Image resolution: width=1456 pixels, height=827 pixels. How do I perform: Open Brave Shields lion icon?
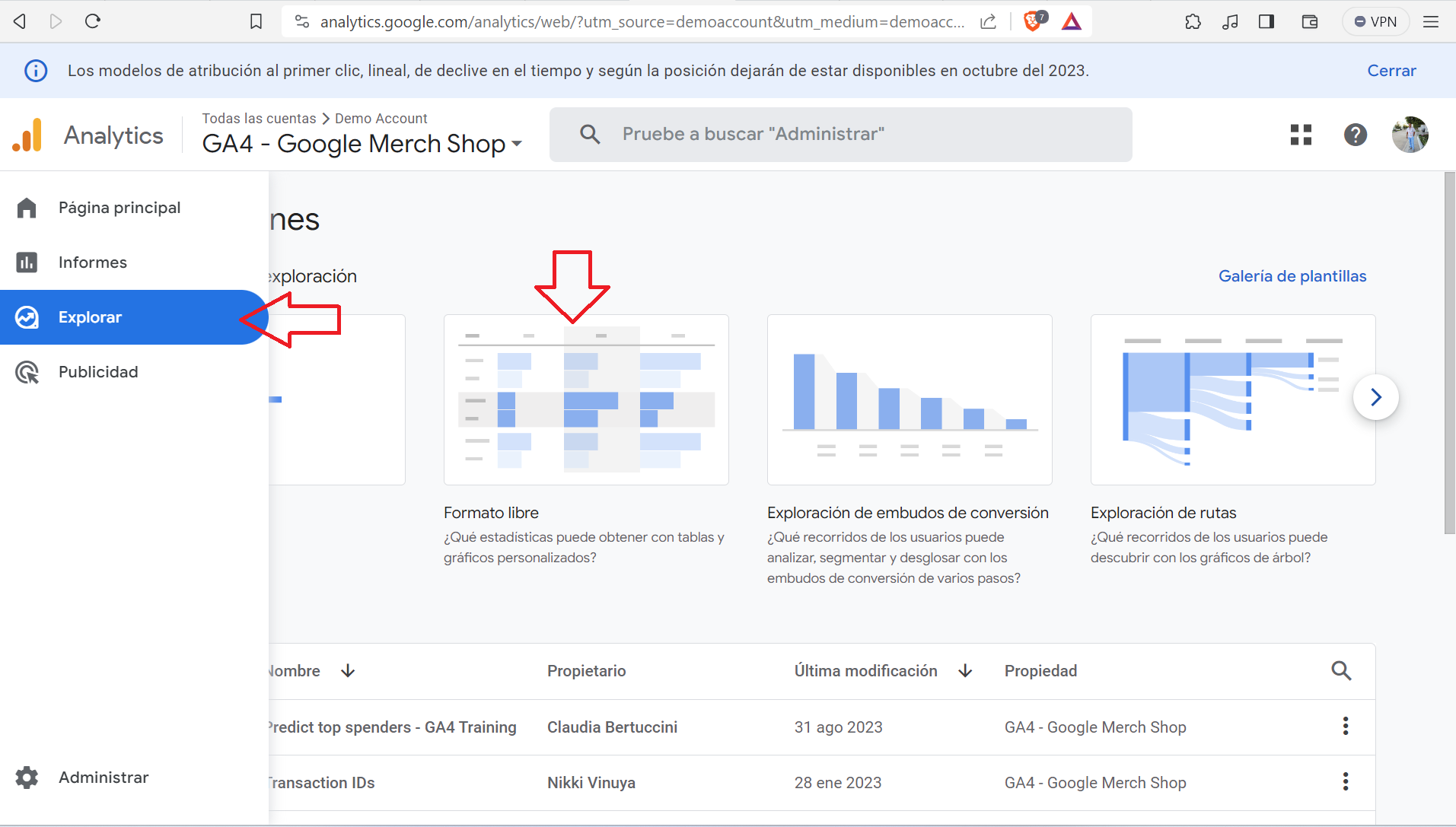click(x=1034, y=21)
